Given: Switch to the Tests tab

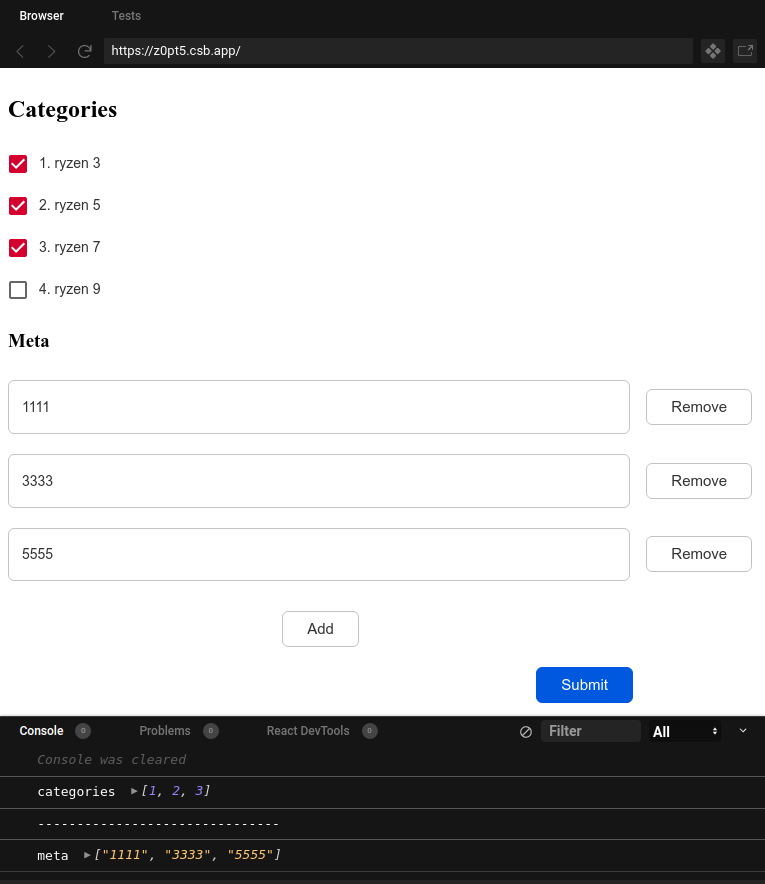Looking at the screenshot, I should [x=126, y=16].
